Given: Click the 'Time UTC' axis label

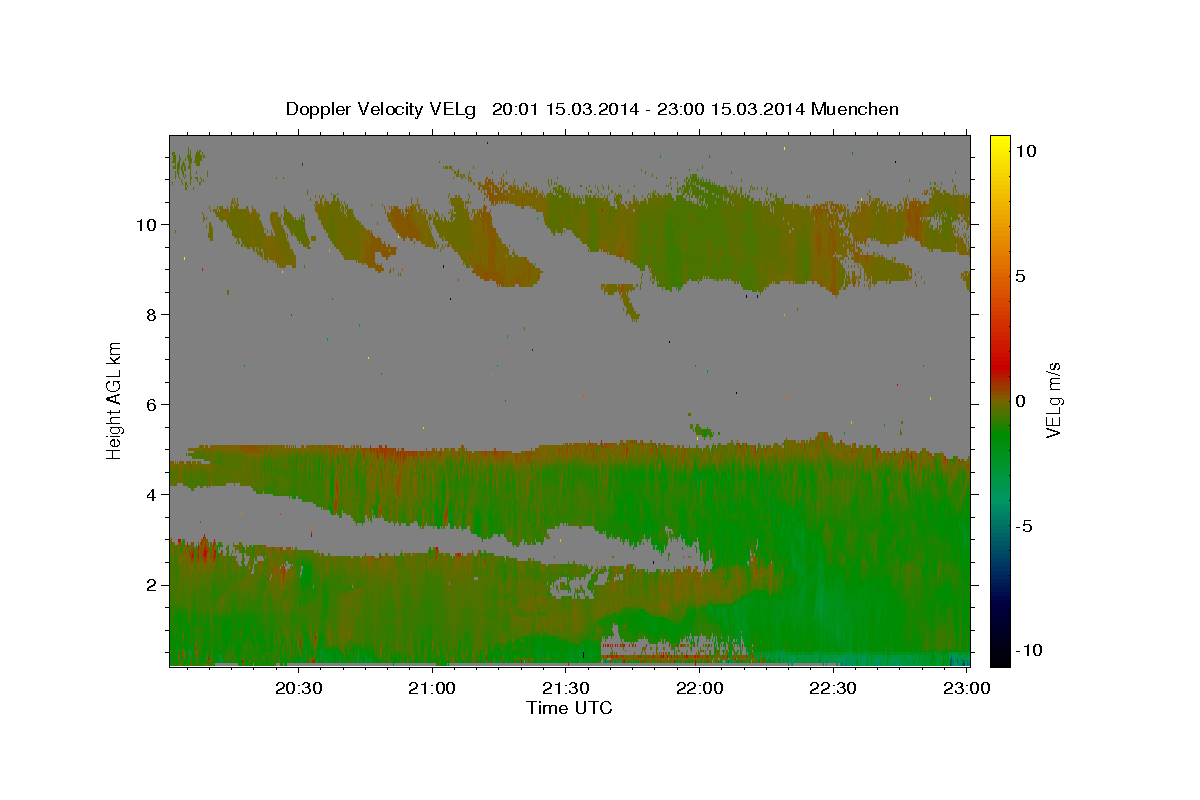Looking at the screenshot, I should [569, 708].
